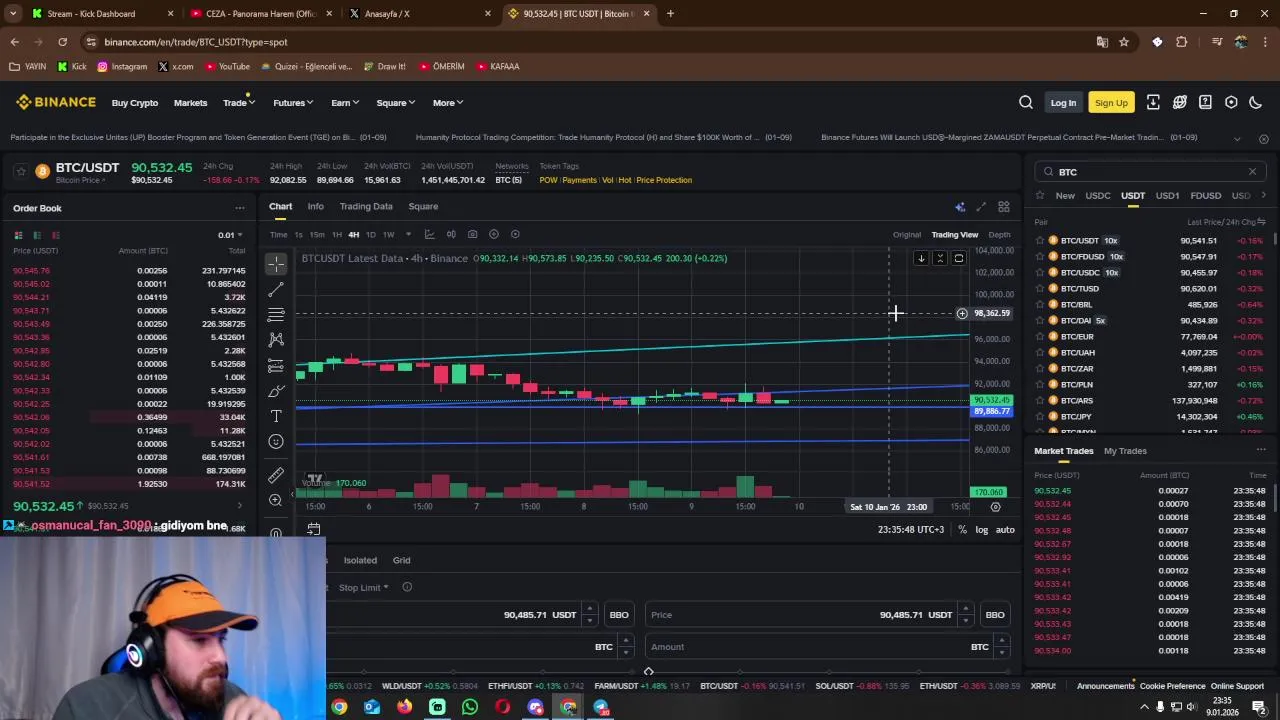Viewport: 1280px width, 720px height.
Task: Open the Markets link
Action: 190,103
